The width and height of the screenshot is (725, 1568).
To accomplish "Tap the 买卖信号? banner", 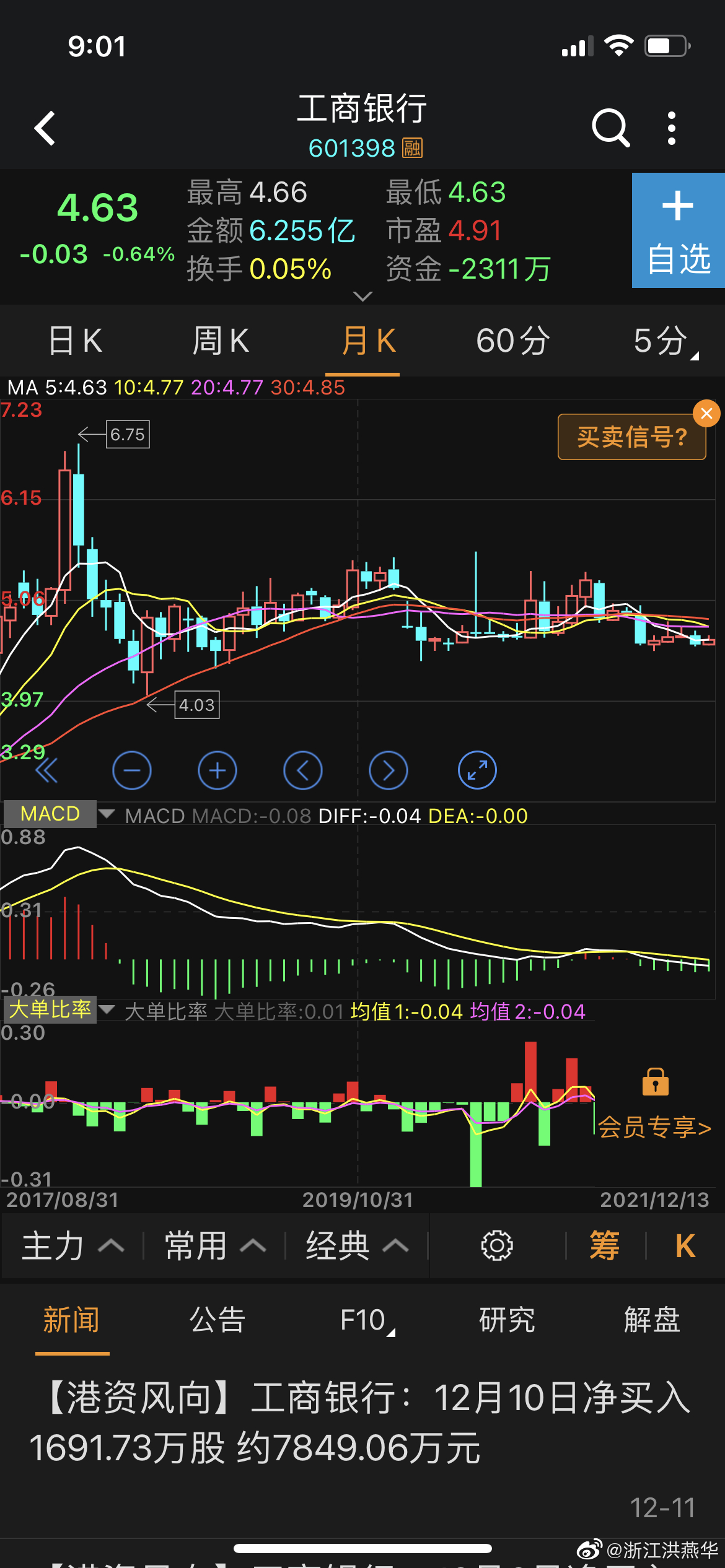I will click(632, 437).
